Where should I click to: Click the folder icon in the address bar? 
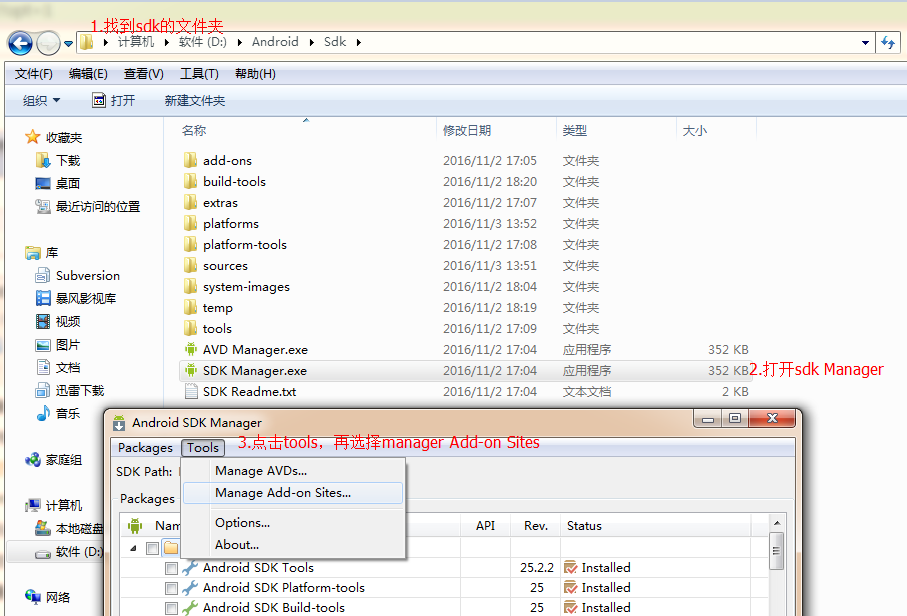point(87,42)
